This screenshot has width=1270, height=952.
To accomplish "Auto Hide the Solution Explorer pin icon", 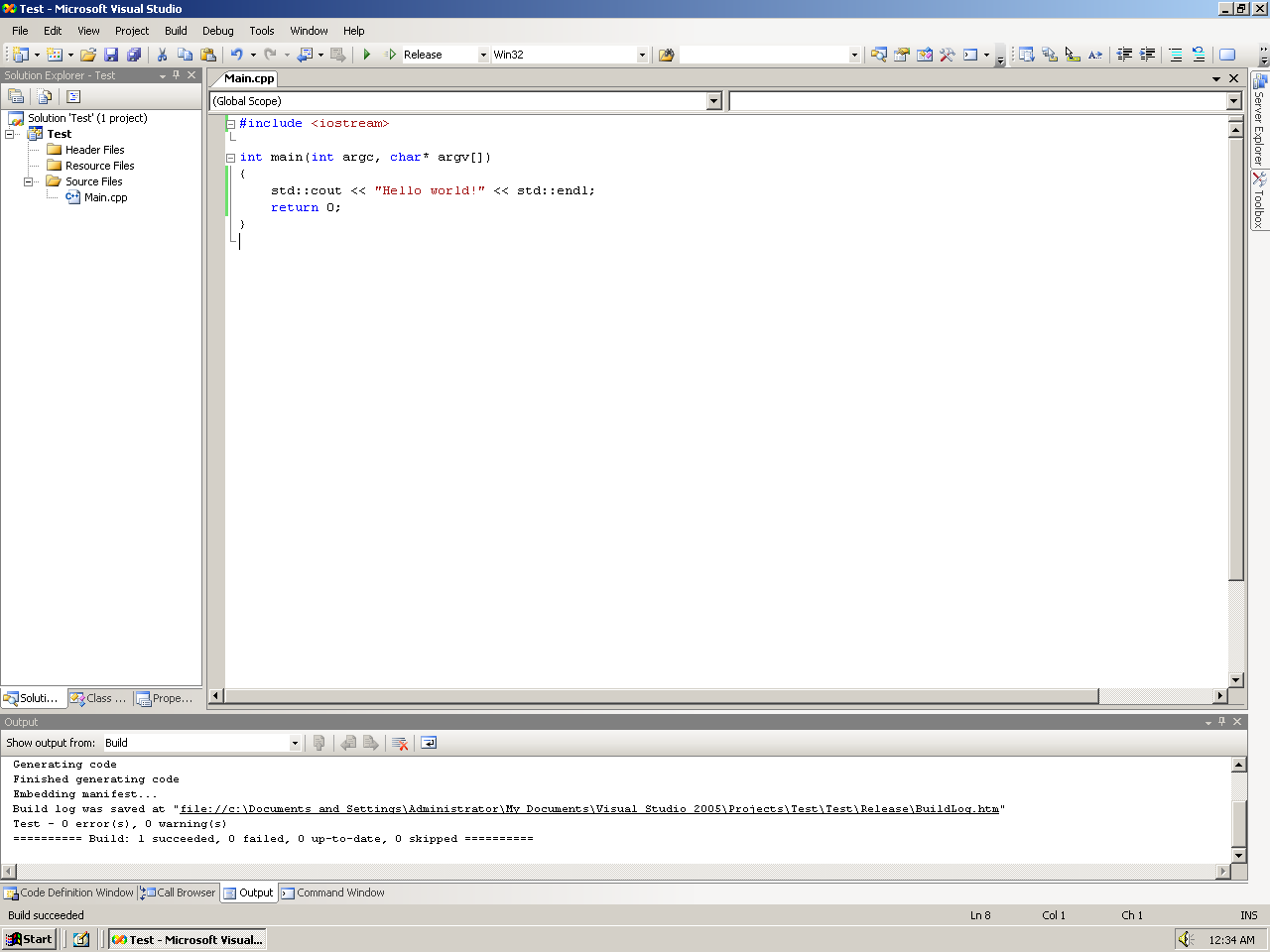I will [x=177, y=75].
